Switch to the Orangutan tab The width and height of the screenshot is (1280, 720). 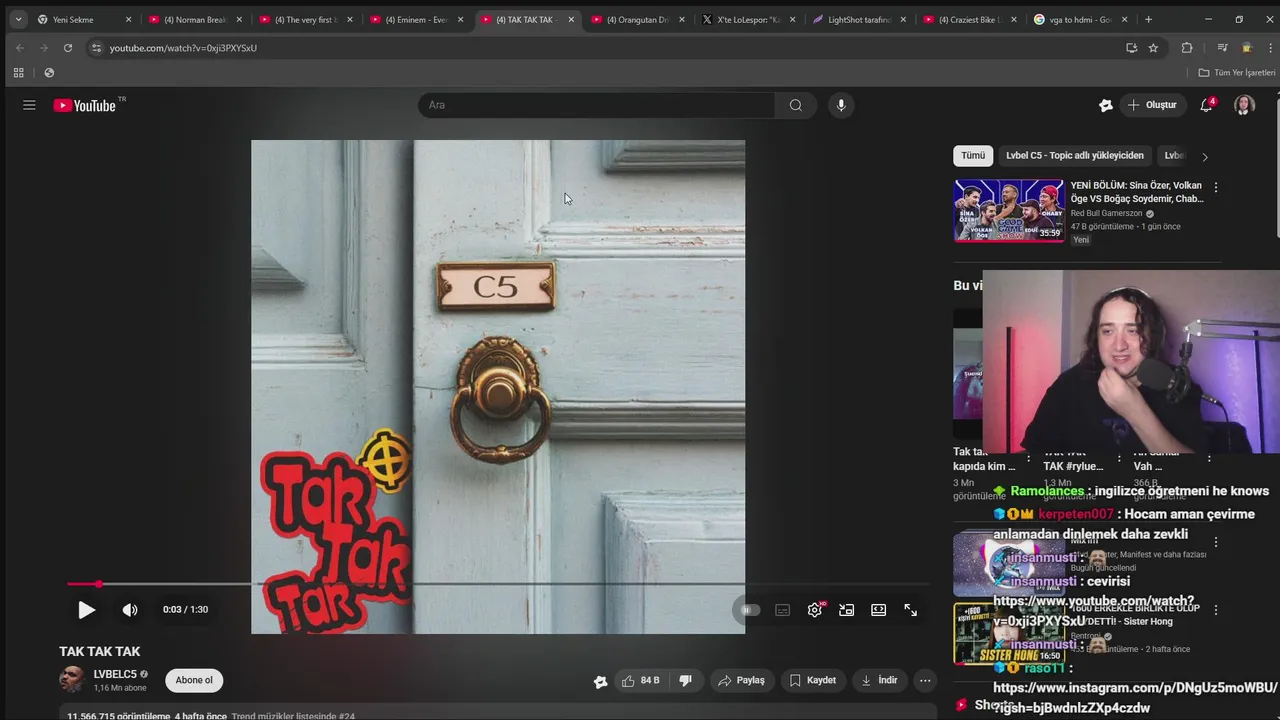pos(638,19)
